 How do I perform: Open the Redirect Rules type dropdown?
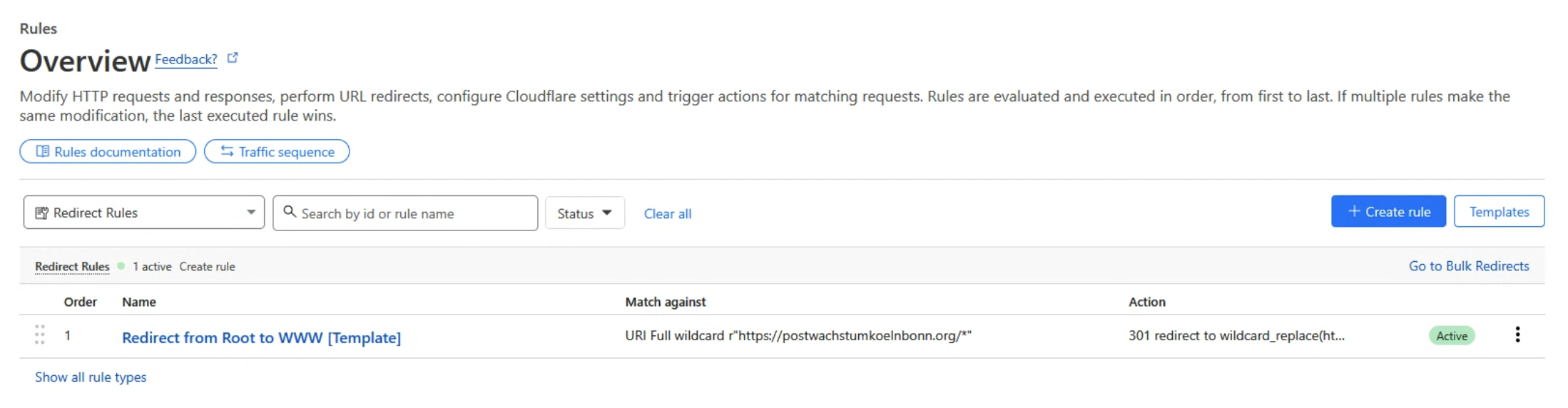click(x=144, y=213)
